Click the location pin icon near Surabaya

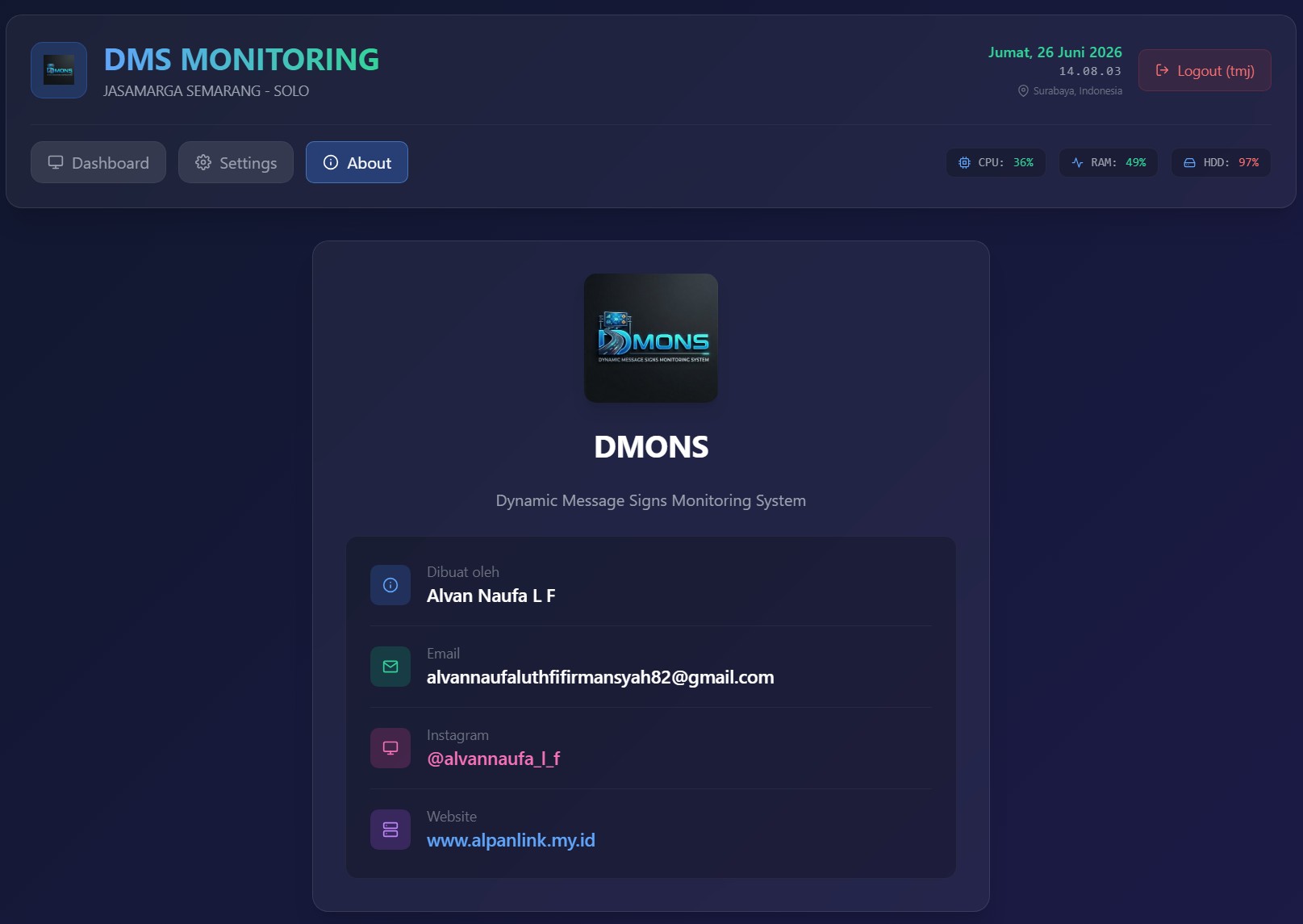(1023, 90)
